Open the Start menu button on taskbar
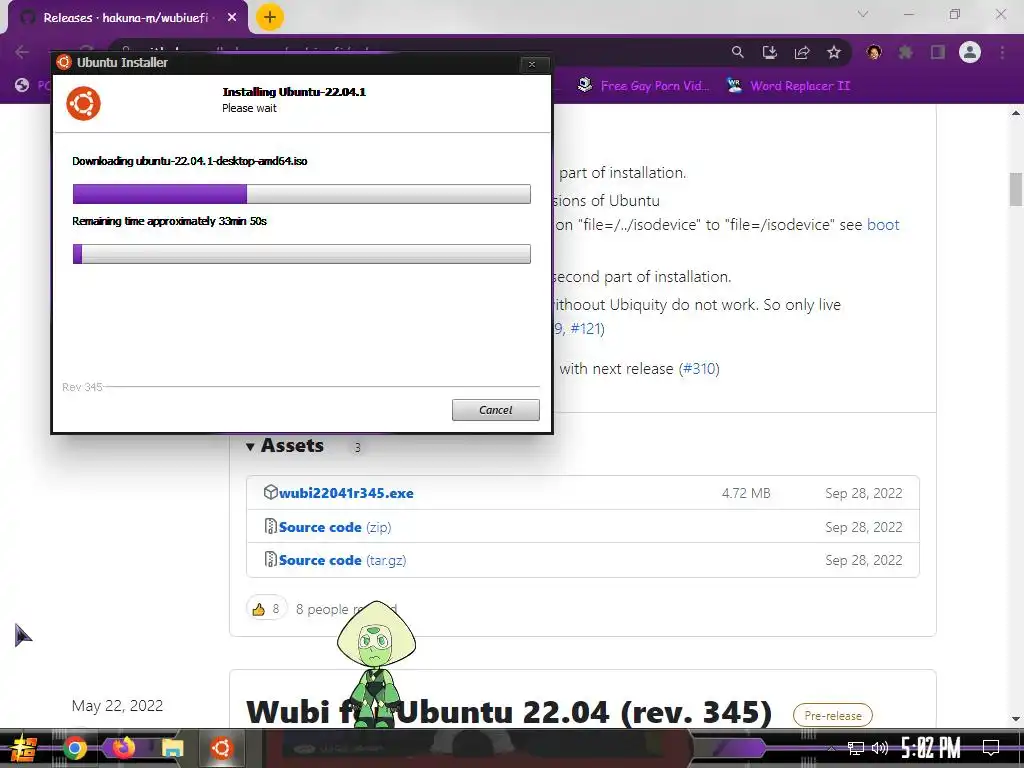 pos(22,748)
